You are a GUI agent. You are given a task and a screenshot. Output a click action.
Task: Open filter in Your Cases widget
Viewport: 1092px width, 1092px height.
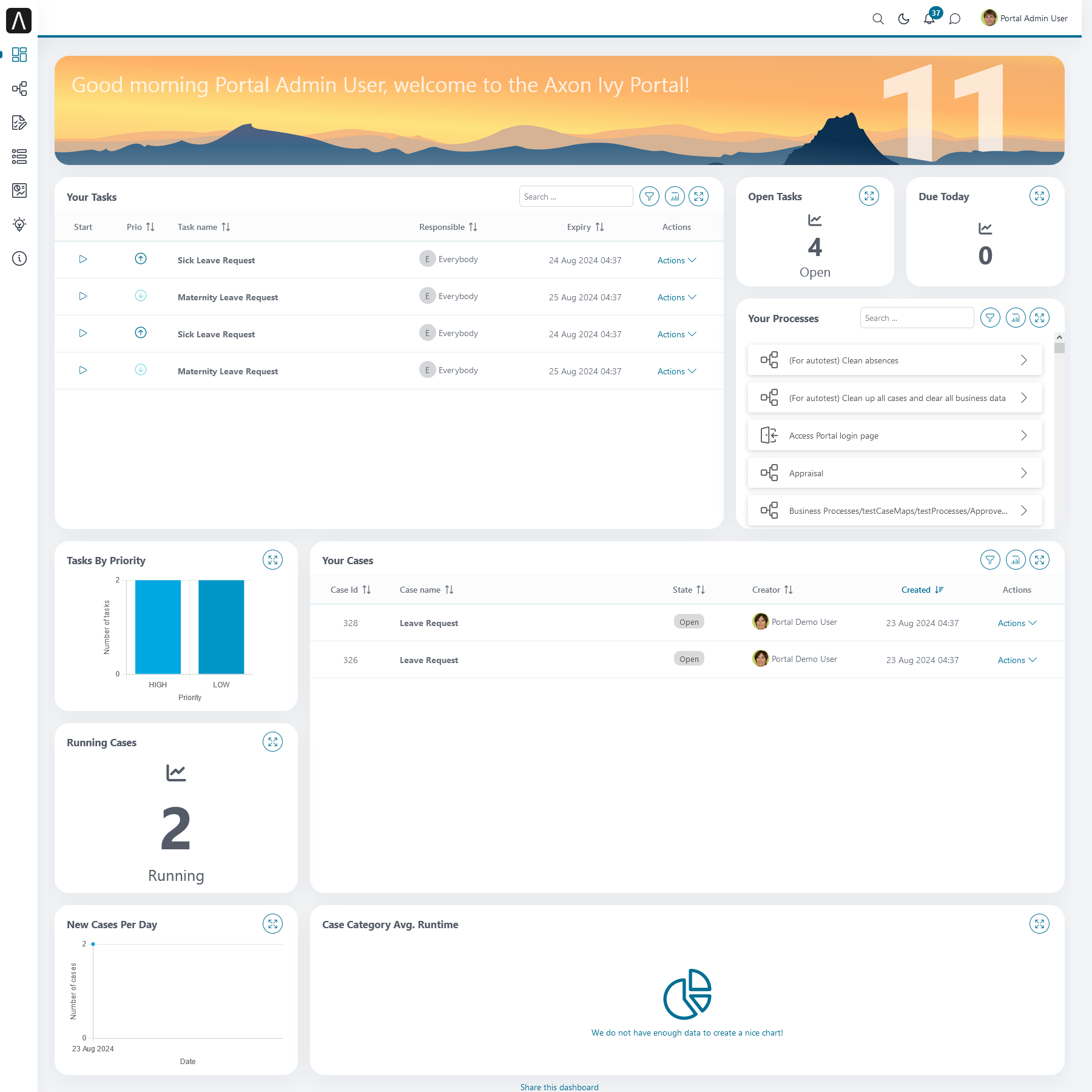click(991, 560)
